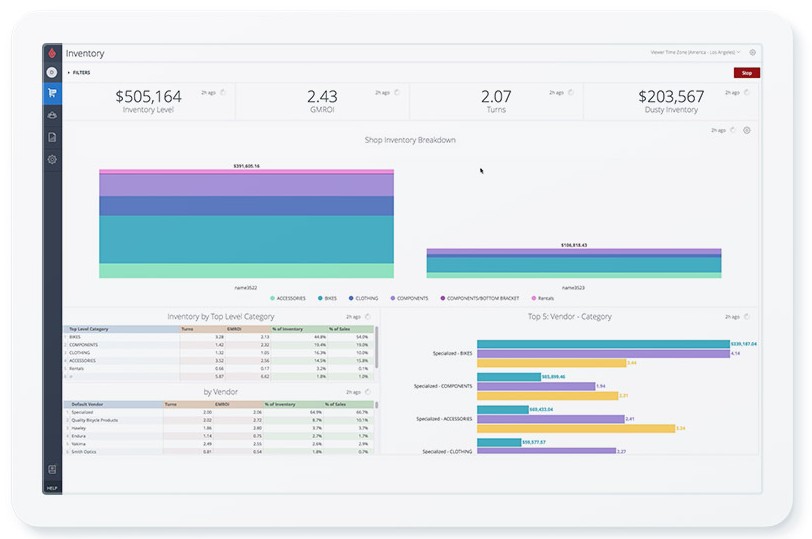The image size is (812, 539).
Task: Click the red Stop button
Action: tap(747, 73)
